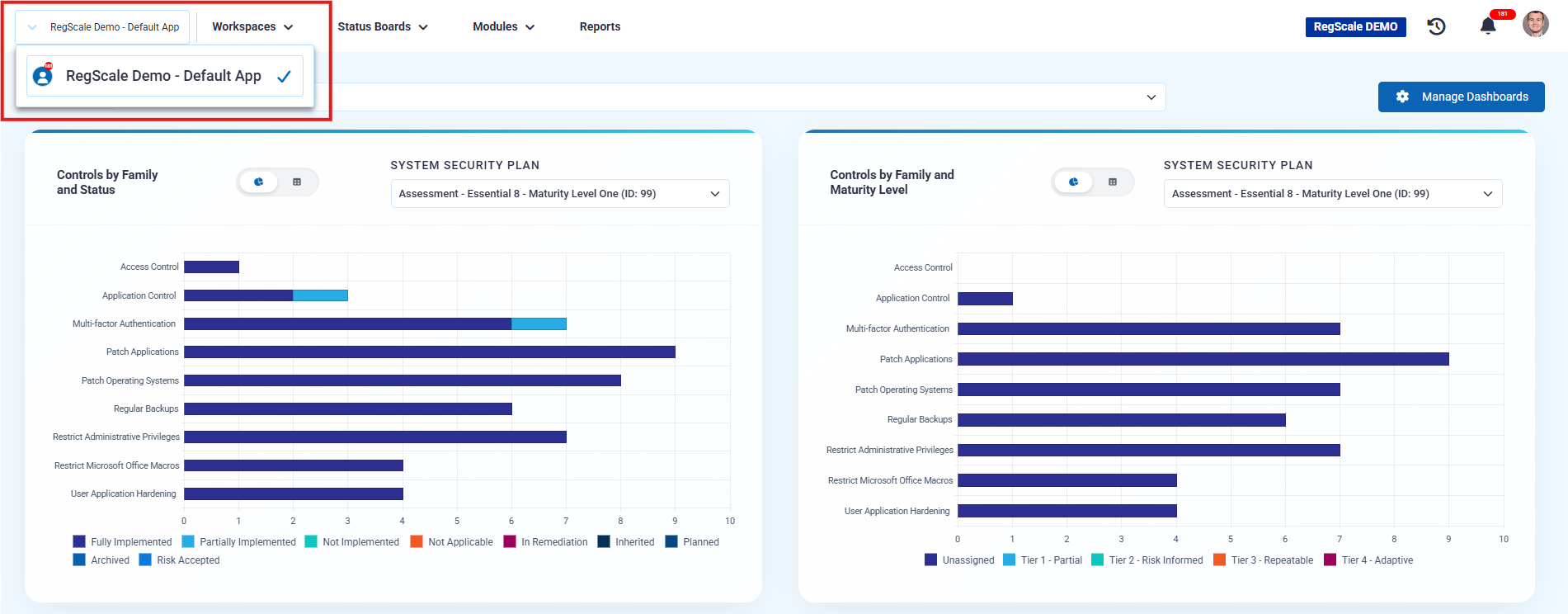This screenshot has height=614, width=1568.
Task: Click chart view icon in Maturity Level panel
Action: [x=1073, y=182]
